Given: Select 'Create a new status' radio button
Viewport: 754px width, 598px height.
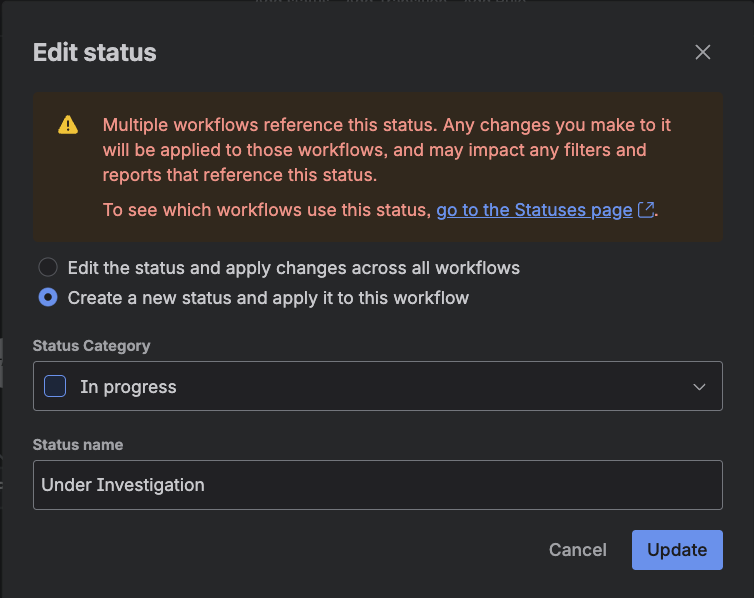Looking at the screenshot, I should tap(48, 298).
